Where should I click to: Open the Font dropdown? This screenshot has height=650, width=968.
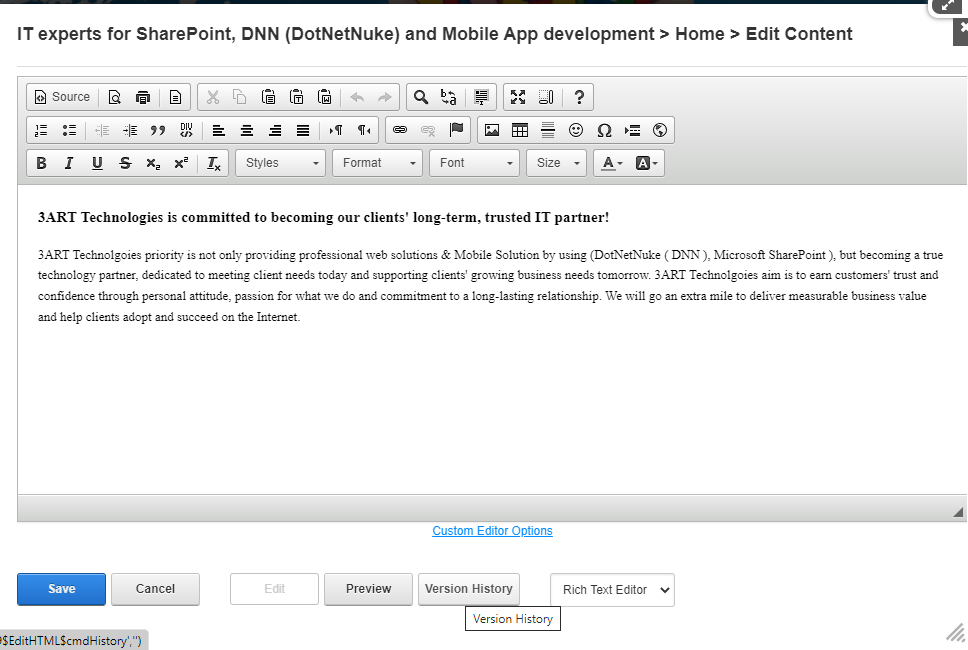coord(474,163)
